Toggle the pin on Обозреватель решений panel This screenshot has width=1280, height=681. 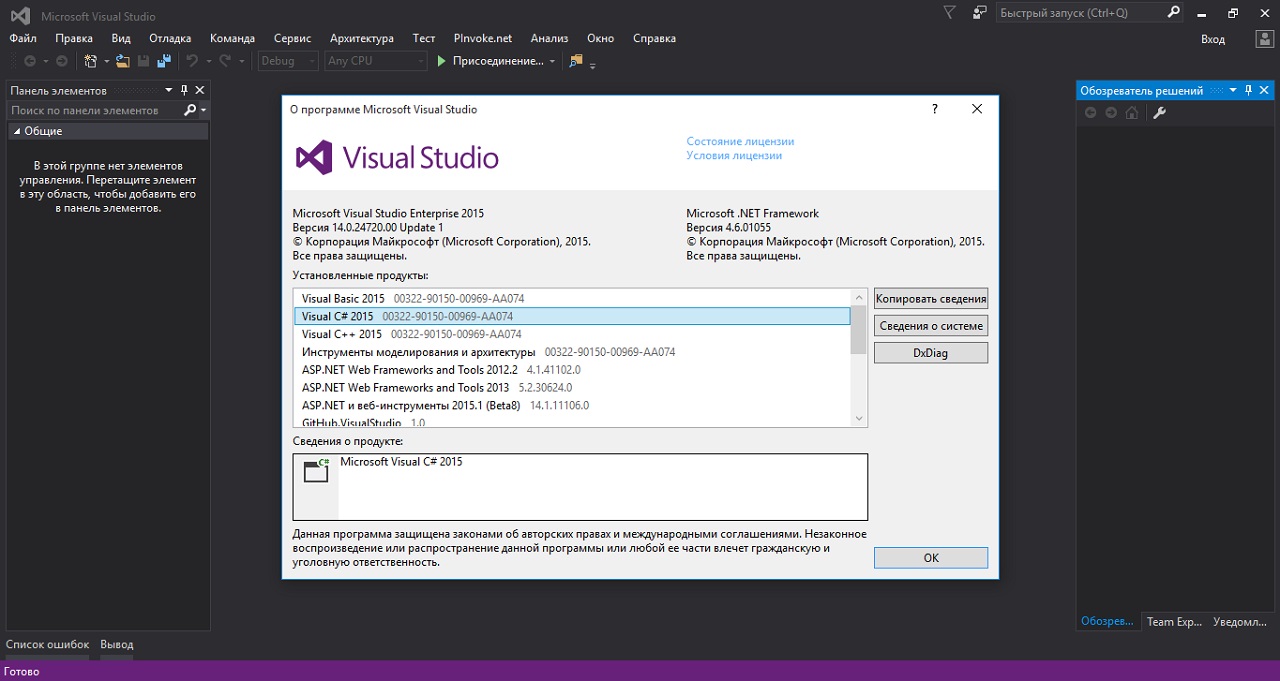(1248, 90)
